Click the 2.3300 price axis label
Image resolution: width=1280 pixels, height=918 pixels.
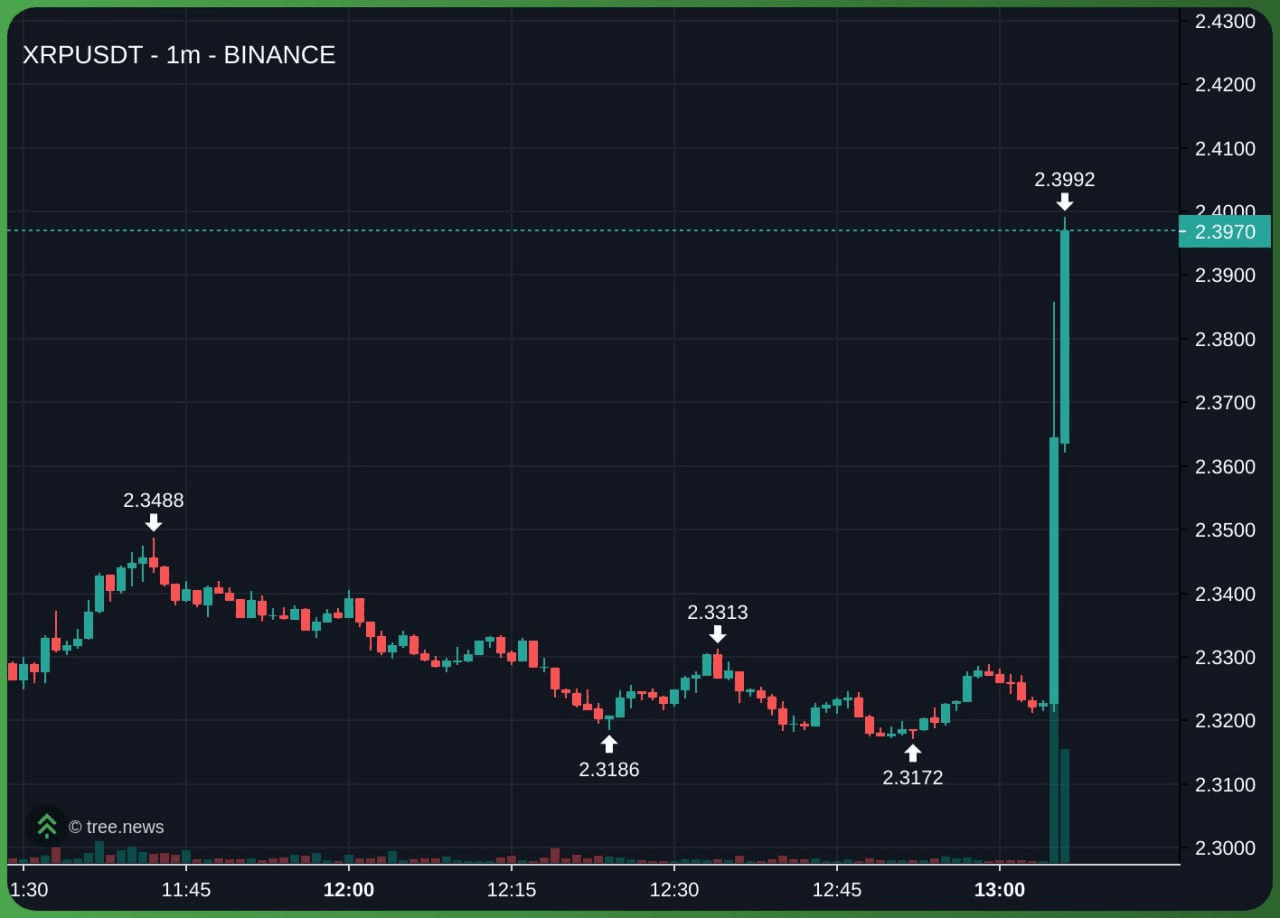pyautogui.click(x=1225, y=657)
